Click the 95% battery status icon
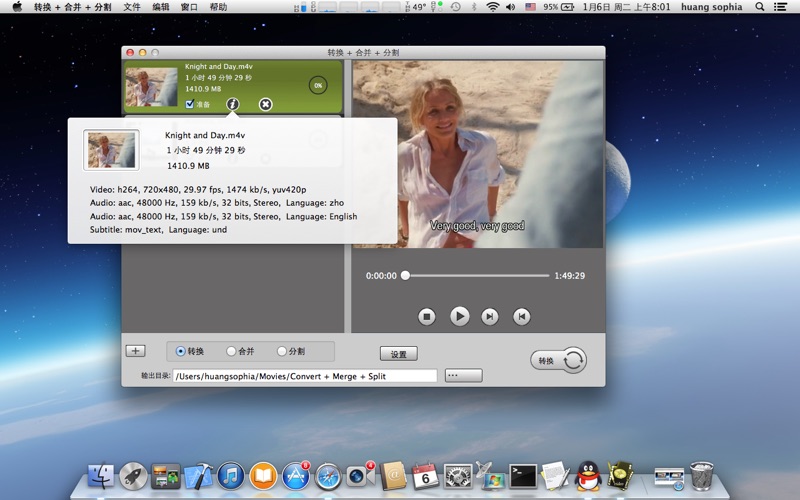The width and height of the screenshot is (800, 500). pos(559,7)
